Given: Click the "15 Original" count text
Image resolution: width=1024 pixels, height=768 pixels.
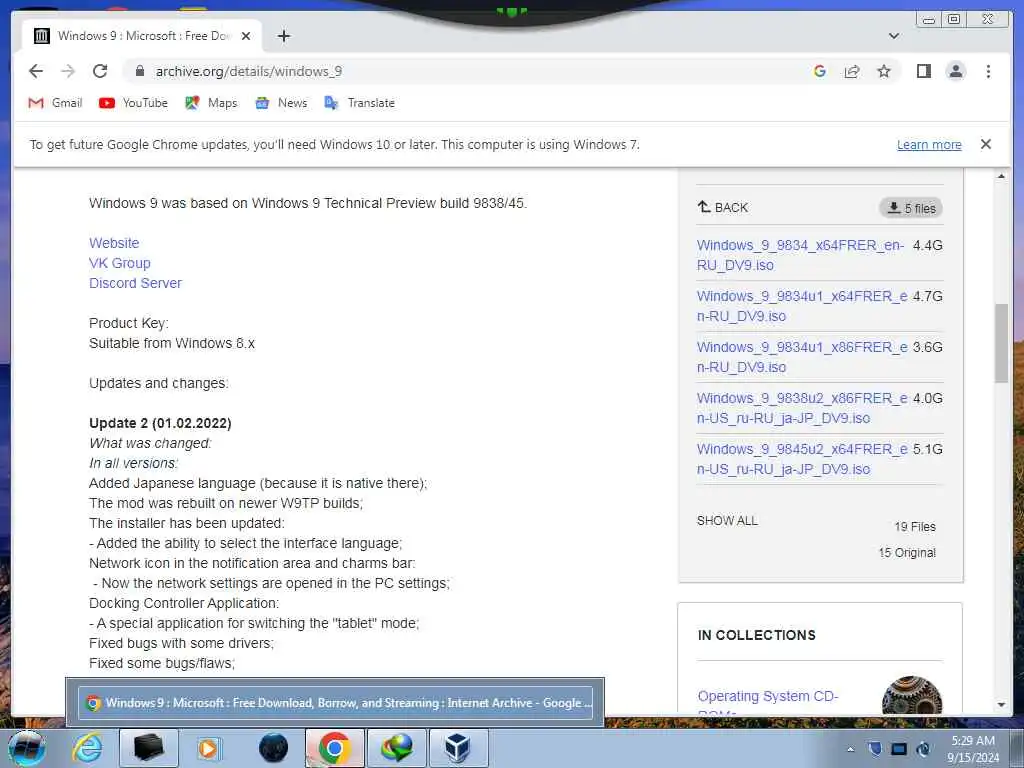Looking at the screenshot, I should pos(907,552).
